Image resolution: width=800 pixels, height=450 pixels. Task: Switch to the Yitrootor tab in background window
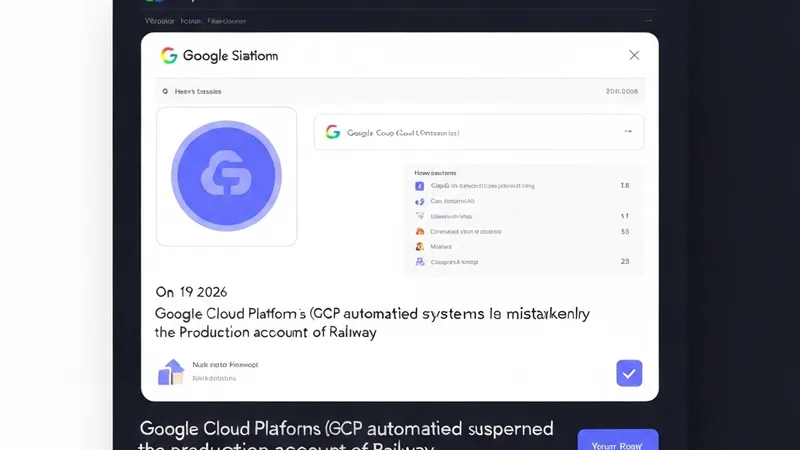(159, 21)
